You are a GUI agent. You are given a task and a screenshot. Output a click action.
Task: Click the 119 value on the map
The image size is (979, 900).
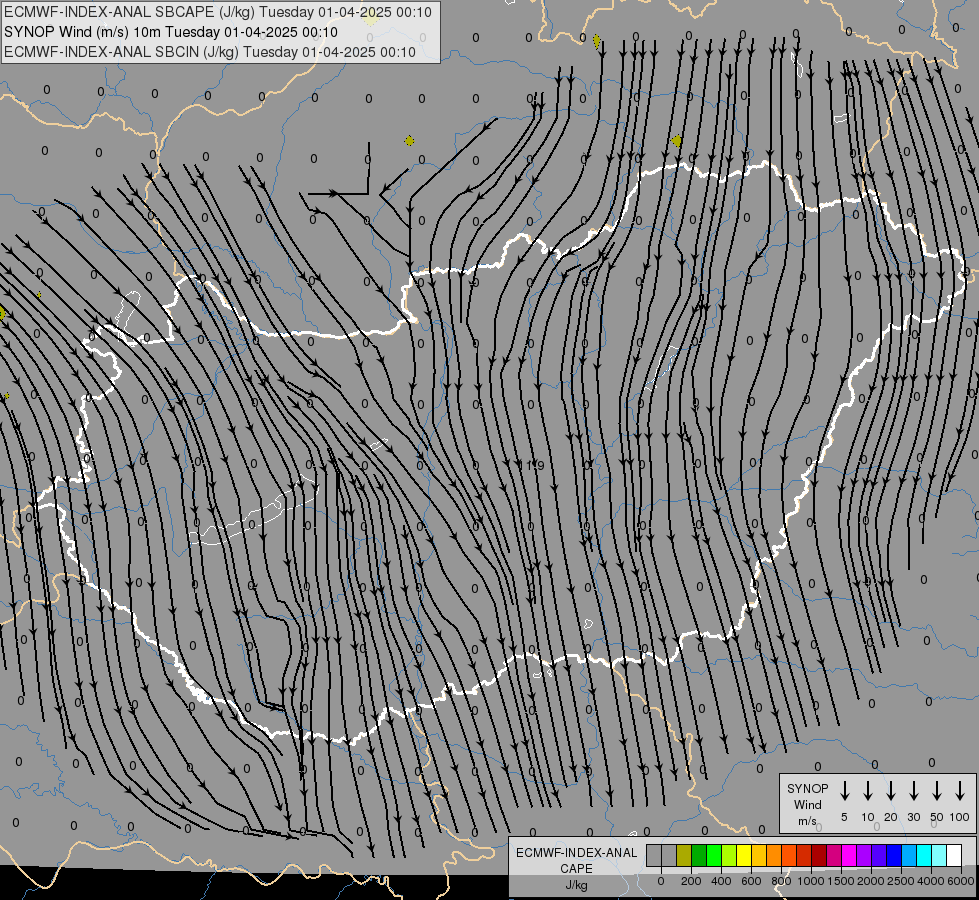tap(531, 465)
